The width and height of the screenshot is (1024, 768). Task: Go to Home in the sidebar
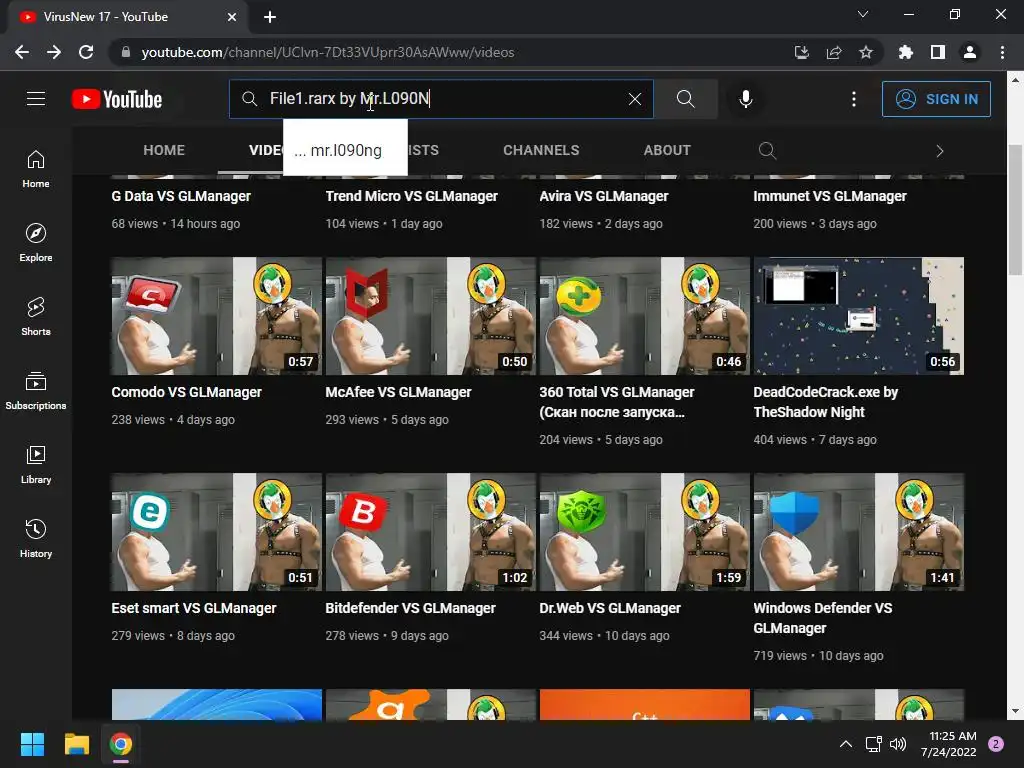pos(36,169)
